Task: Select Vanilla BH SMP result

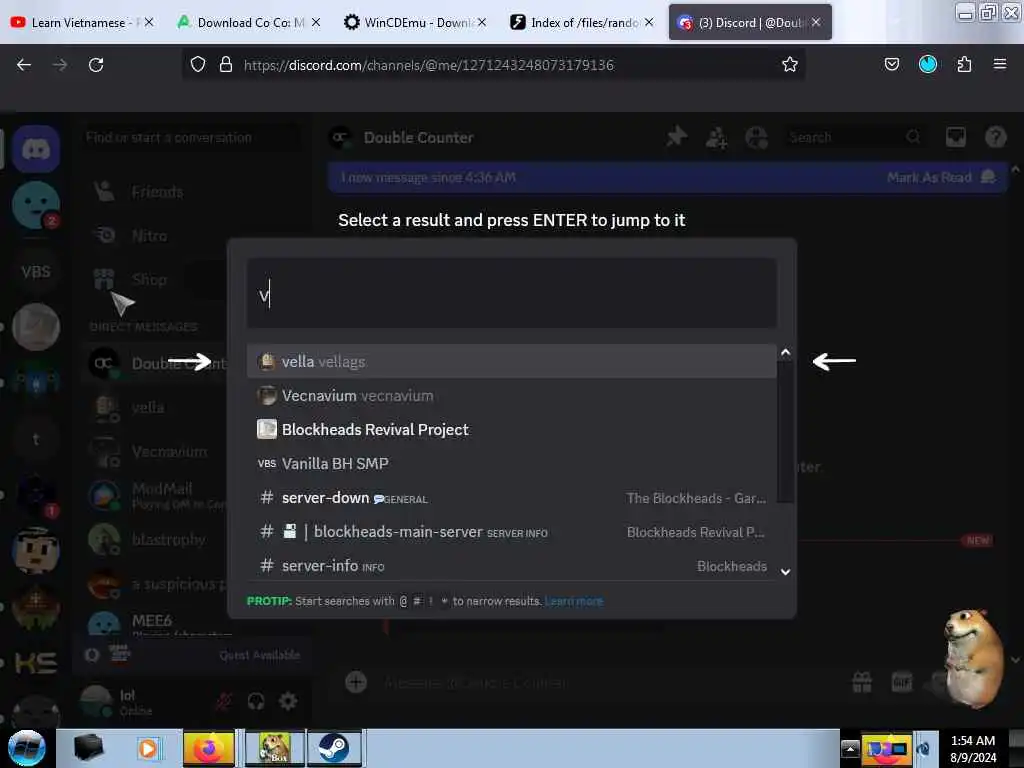Action: 511,463
